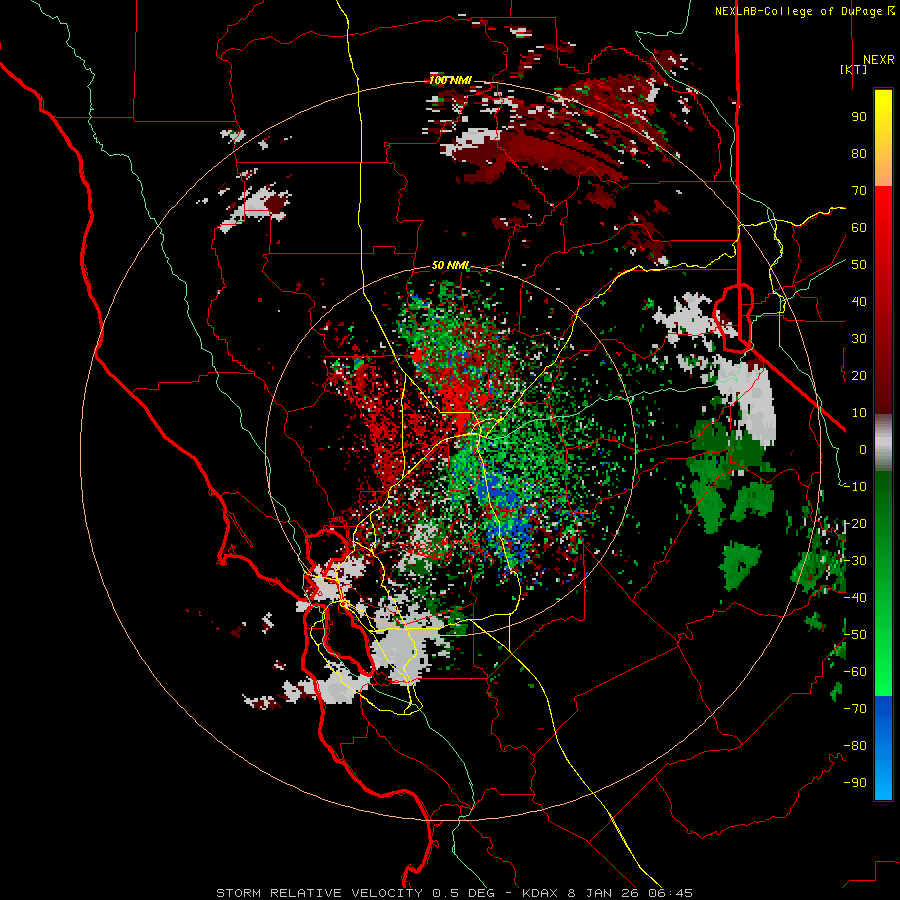Click the 50 NMI range ring label
Screen dimensions: 900x900
click(450, 265)
